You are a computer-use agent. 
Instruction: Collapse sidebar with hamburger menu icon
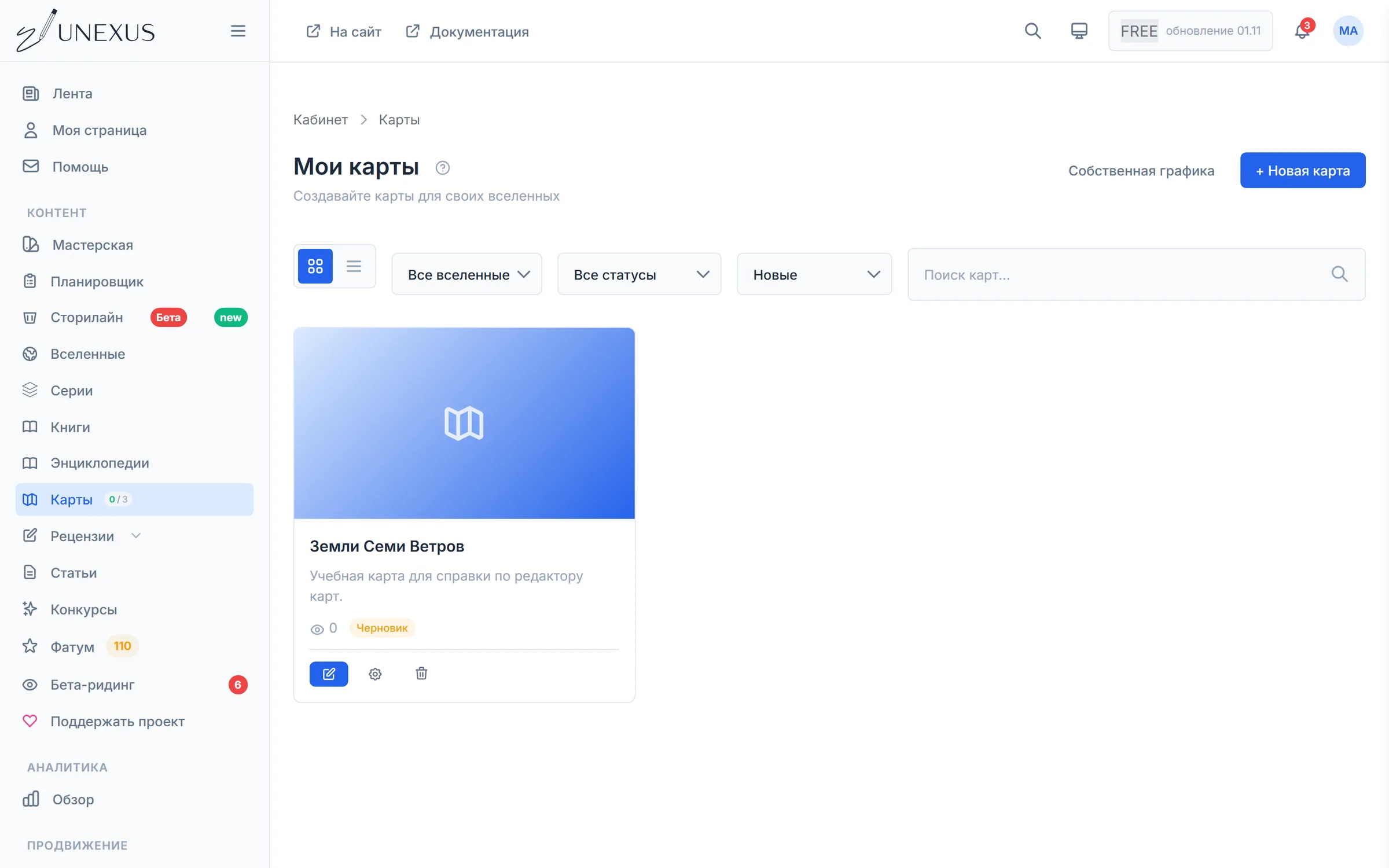pyautogui.click(x=238, y=31)
